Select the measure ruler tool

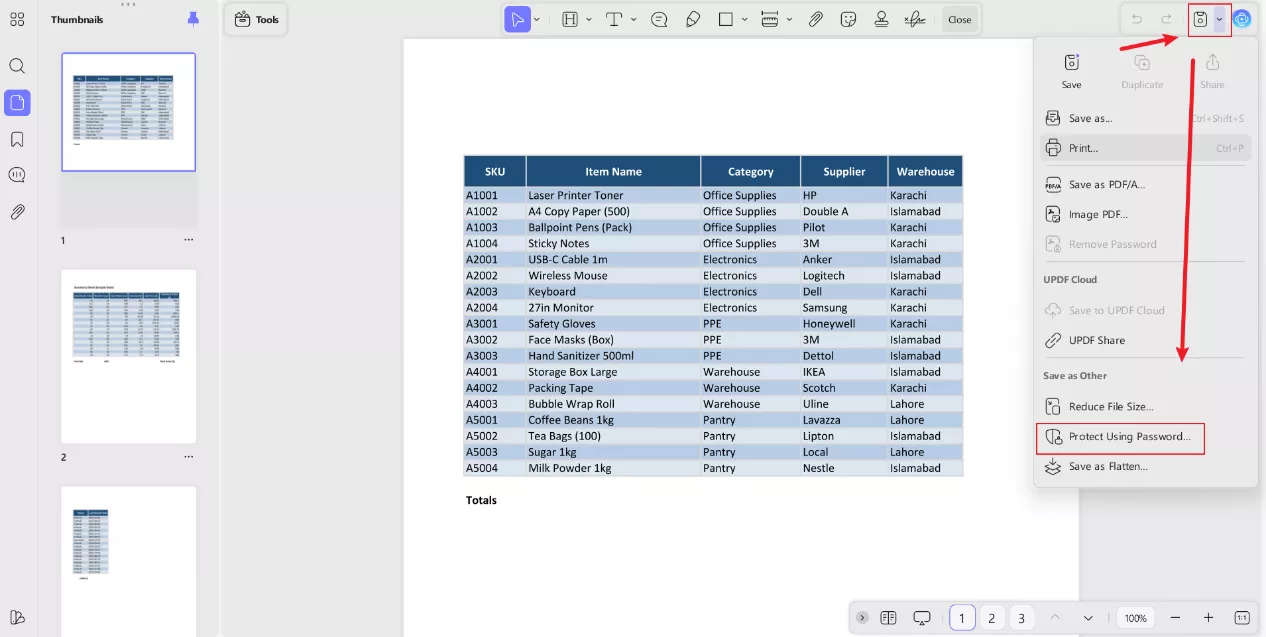(770, 19)
